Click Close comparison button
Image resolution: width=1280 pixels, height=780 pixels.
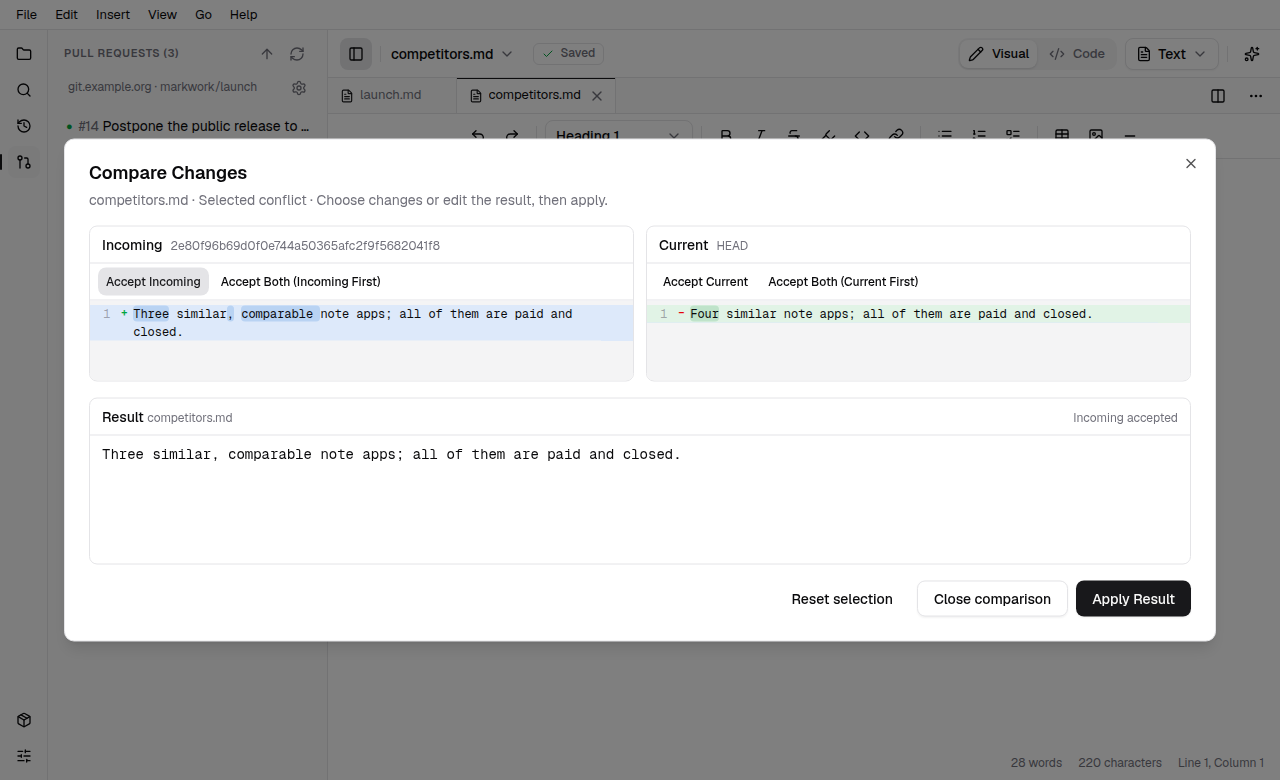click(992, 599)
